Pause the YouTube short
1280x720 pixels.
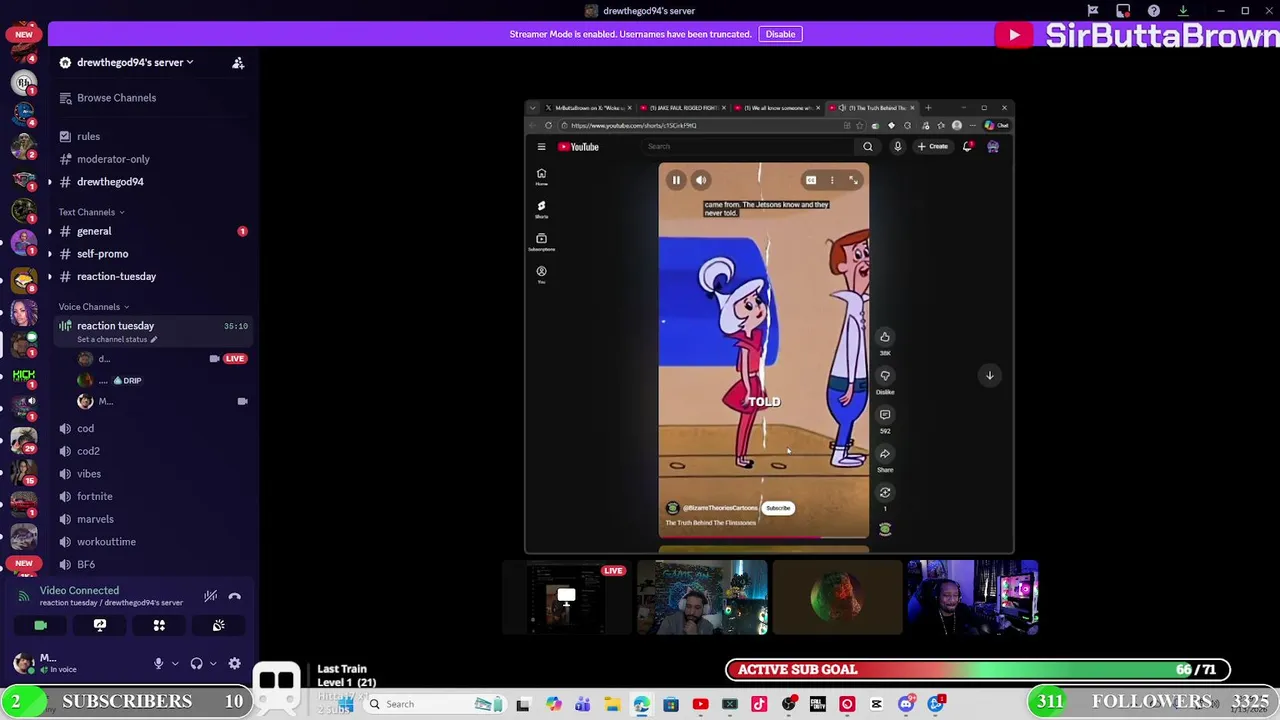coord(676,180)
